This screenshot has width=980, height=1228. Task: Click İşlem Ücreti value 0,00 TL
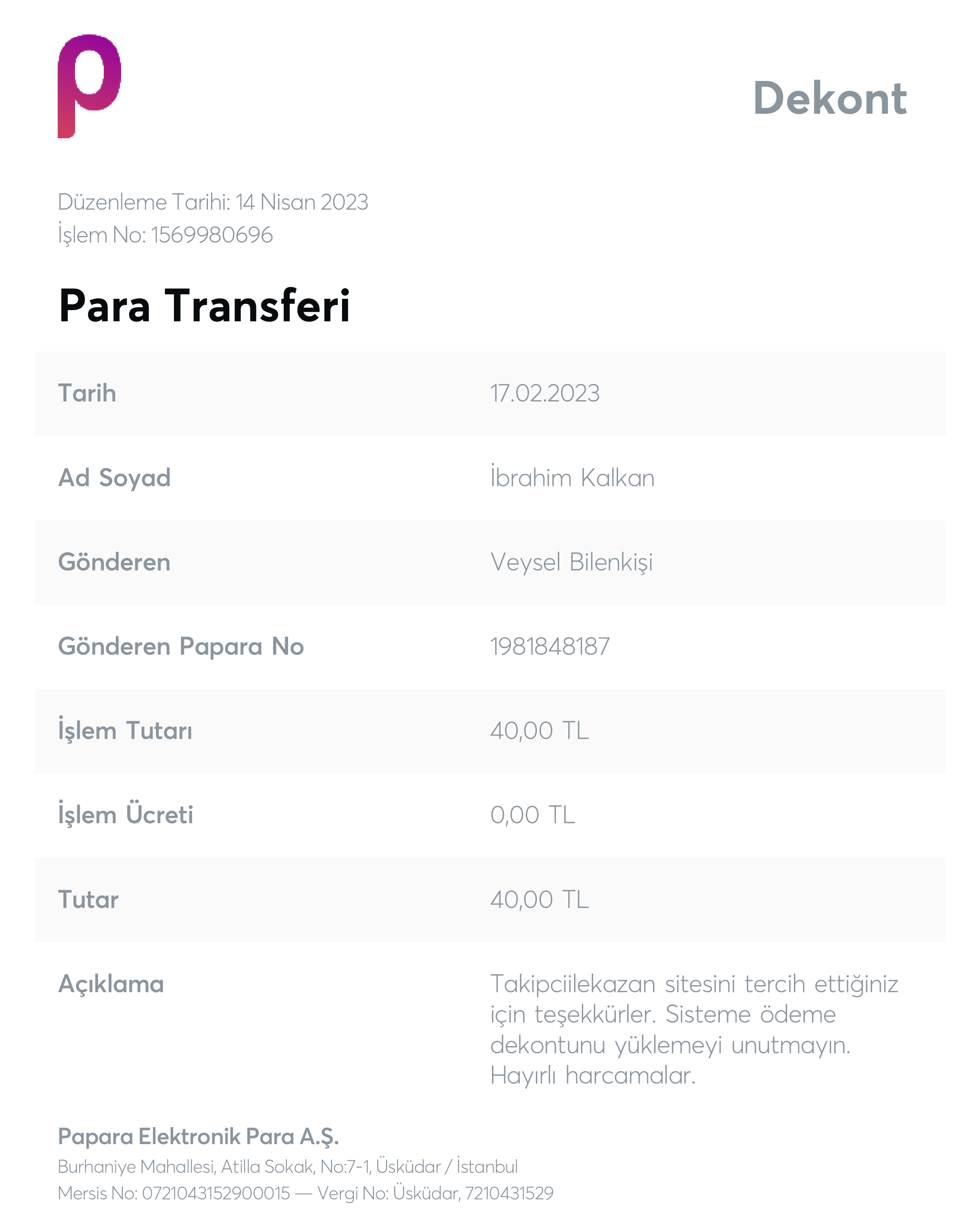click(x=533, y=815)
